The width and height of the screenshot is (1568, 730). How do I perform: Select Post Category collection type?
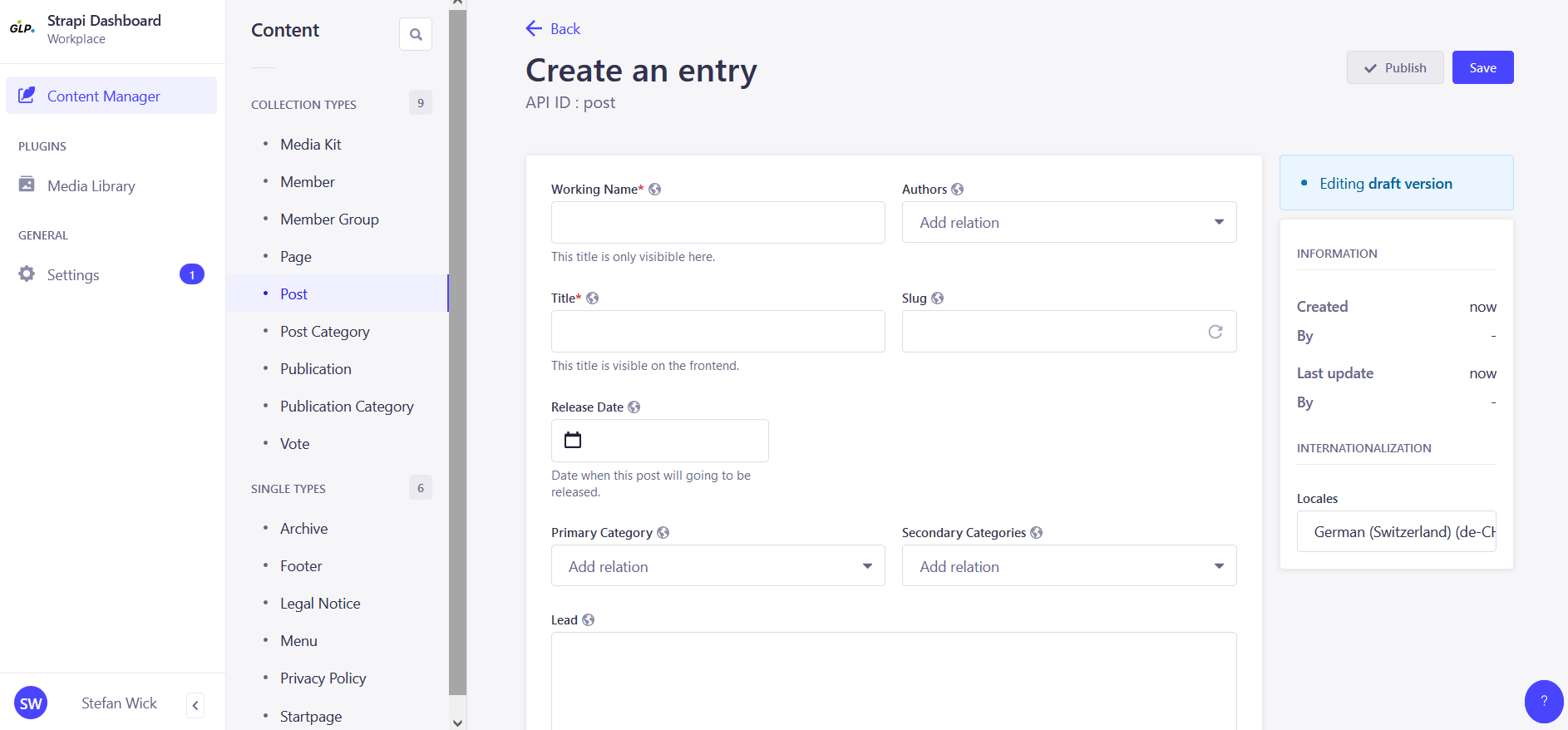coord(324,332)
